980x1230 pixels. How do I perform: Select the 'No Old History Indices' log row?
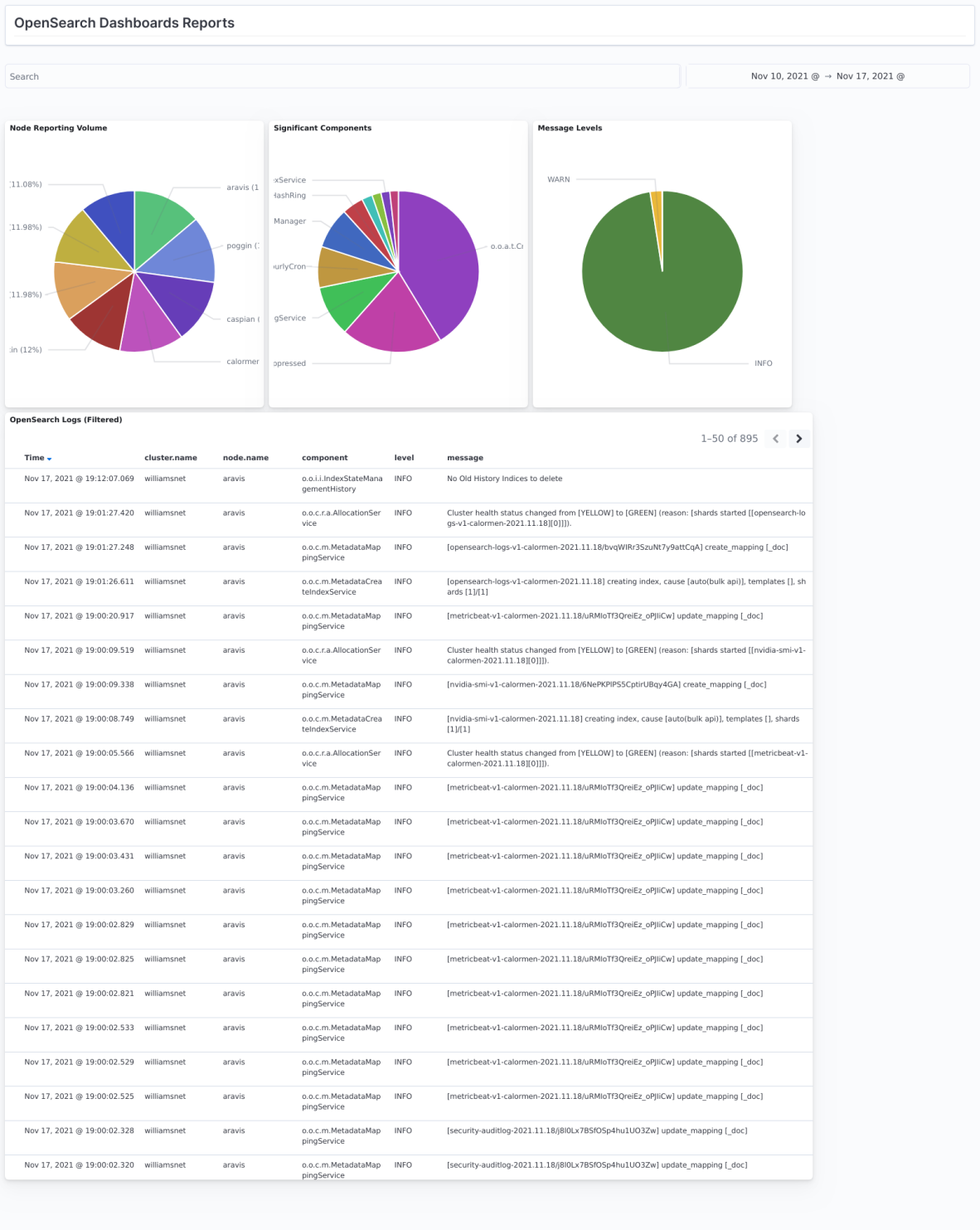(504, 479)
